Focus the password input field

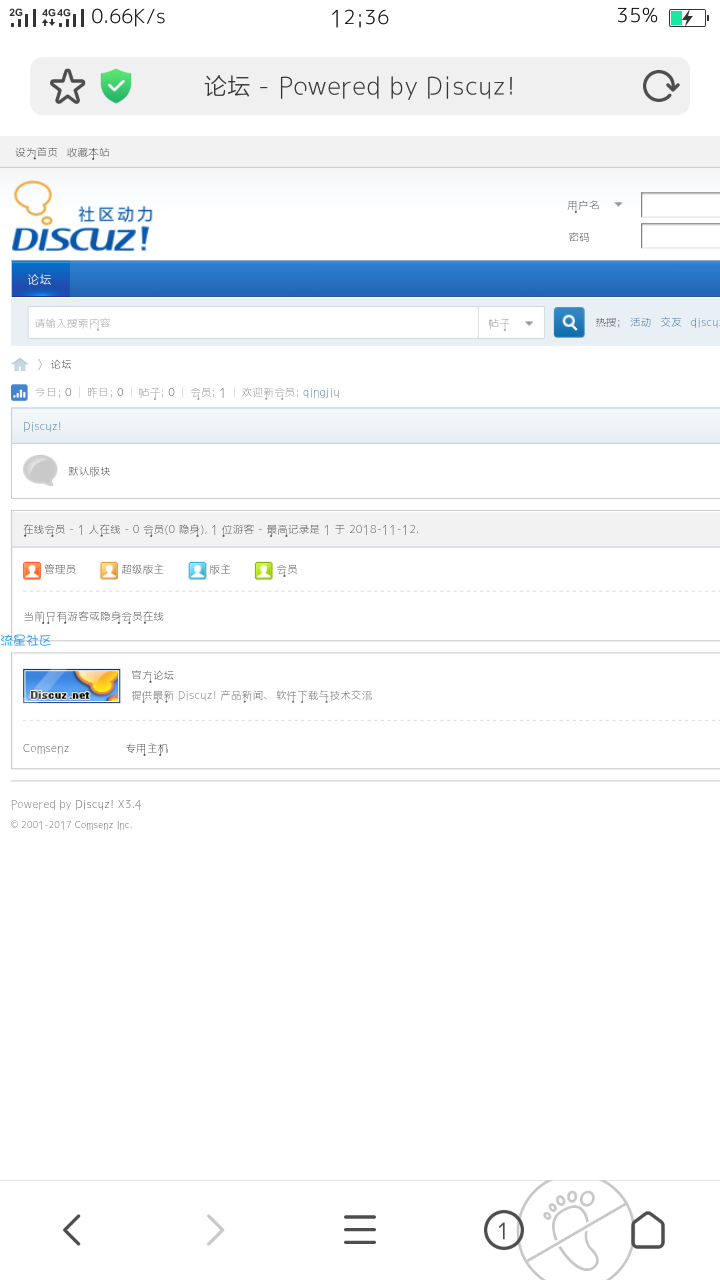point(680,236)
